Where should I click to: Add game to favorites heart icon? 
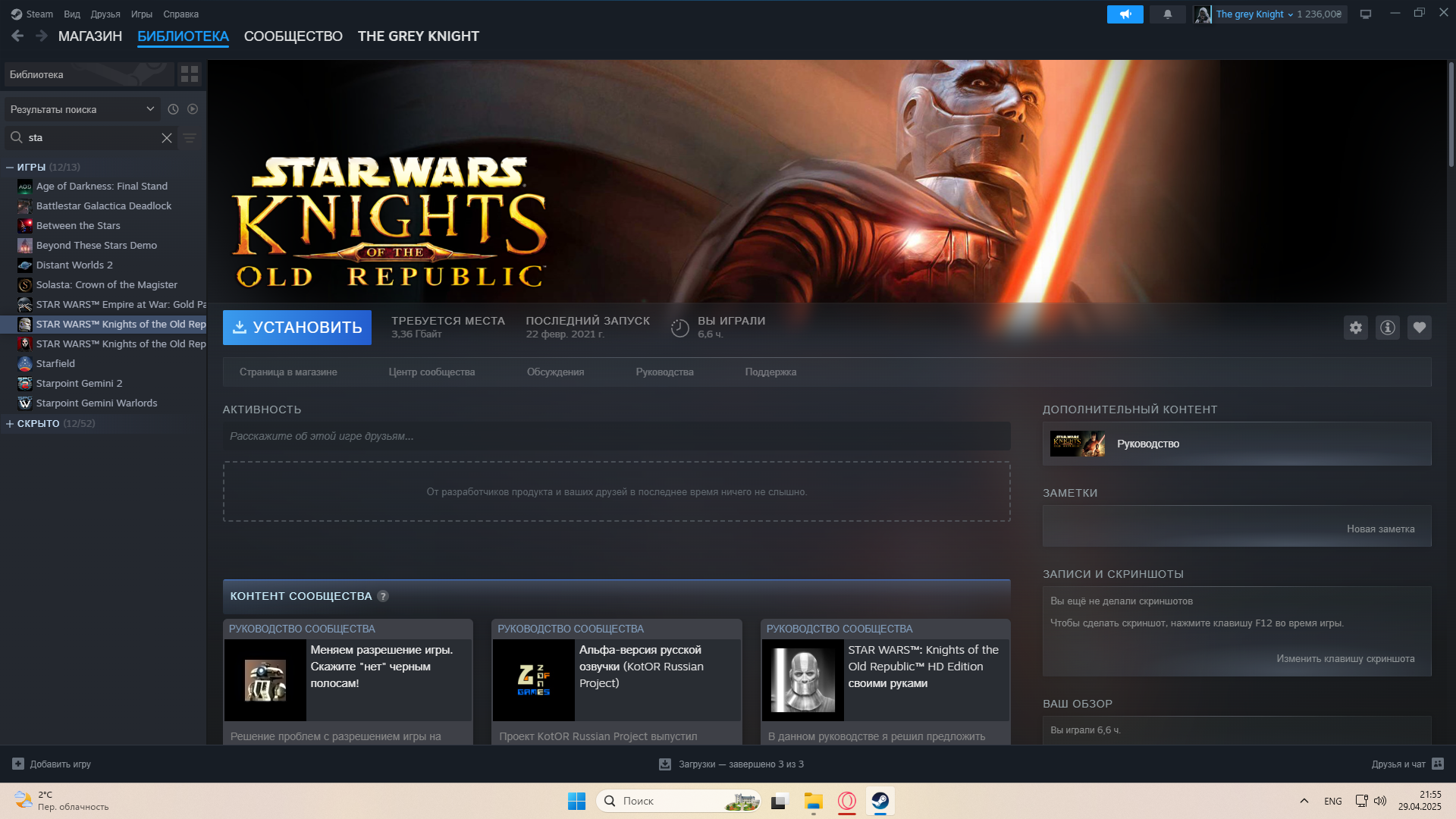click(1420, 328)
